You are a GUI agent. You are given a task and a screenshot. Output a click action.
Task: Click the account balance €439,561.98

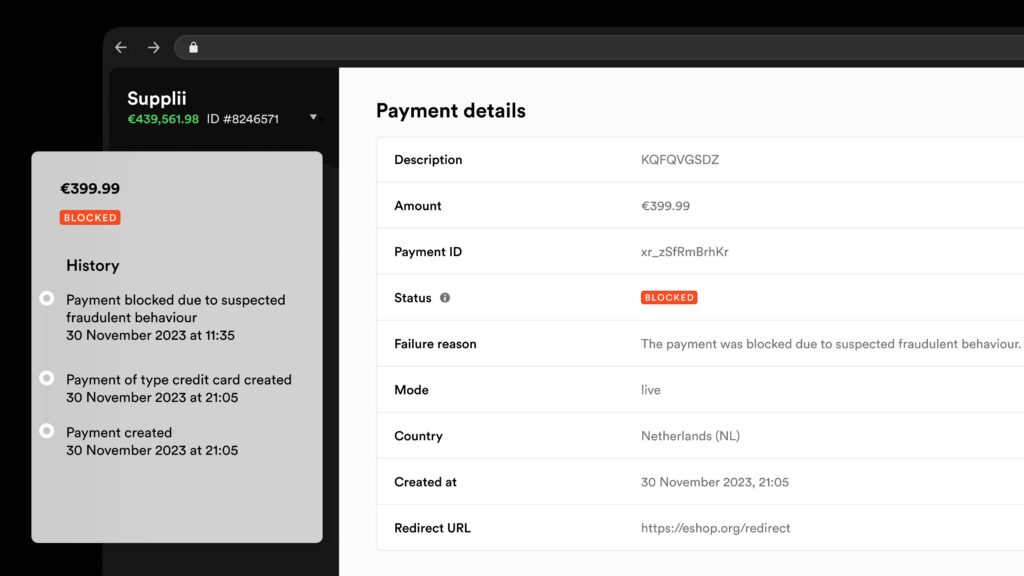(x=163, y=119)
